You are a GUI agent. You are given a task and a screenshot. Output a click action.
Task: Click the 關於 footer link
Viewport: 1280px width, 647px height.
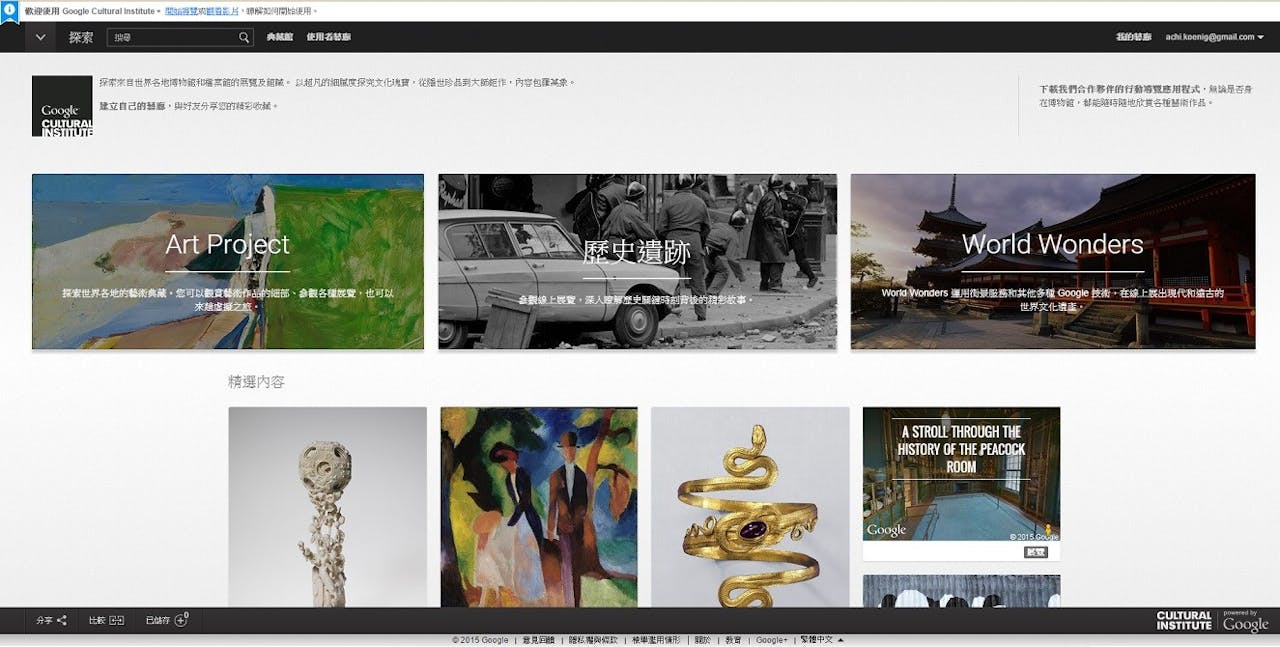(x=703, y=640)
